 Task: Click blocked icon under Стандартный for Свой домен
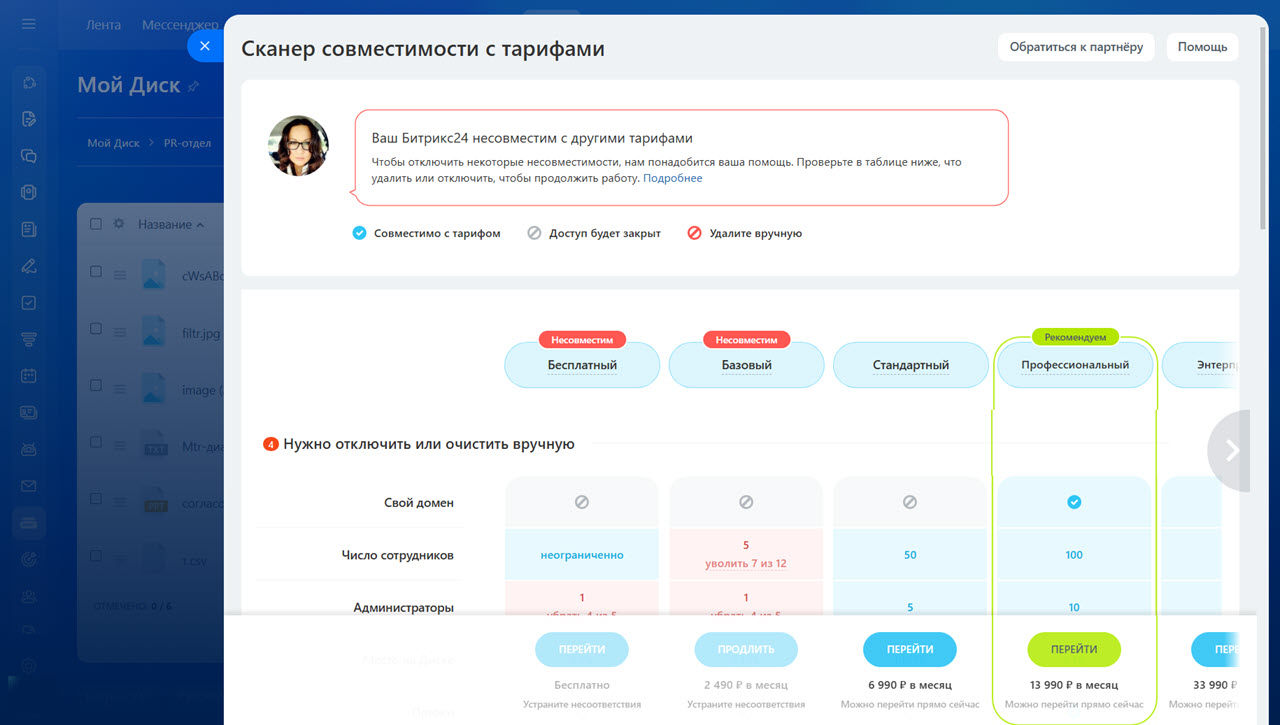pyautogui.click(x=910, y=502)
